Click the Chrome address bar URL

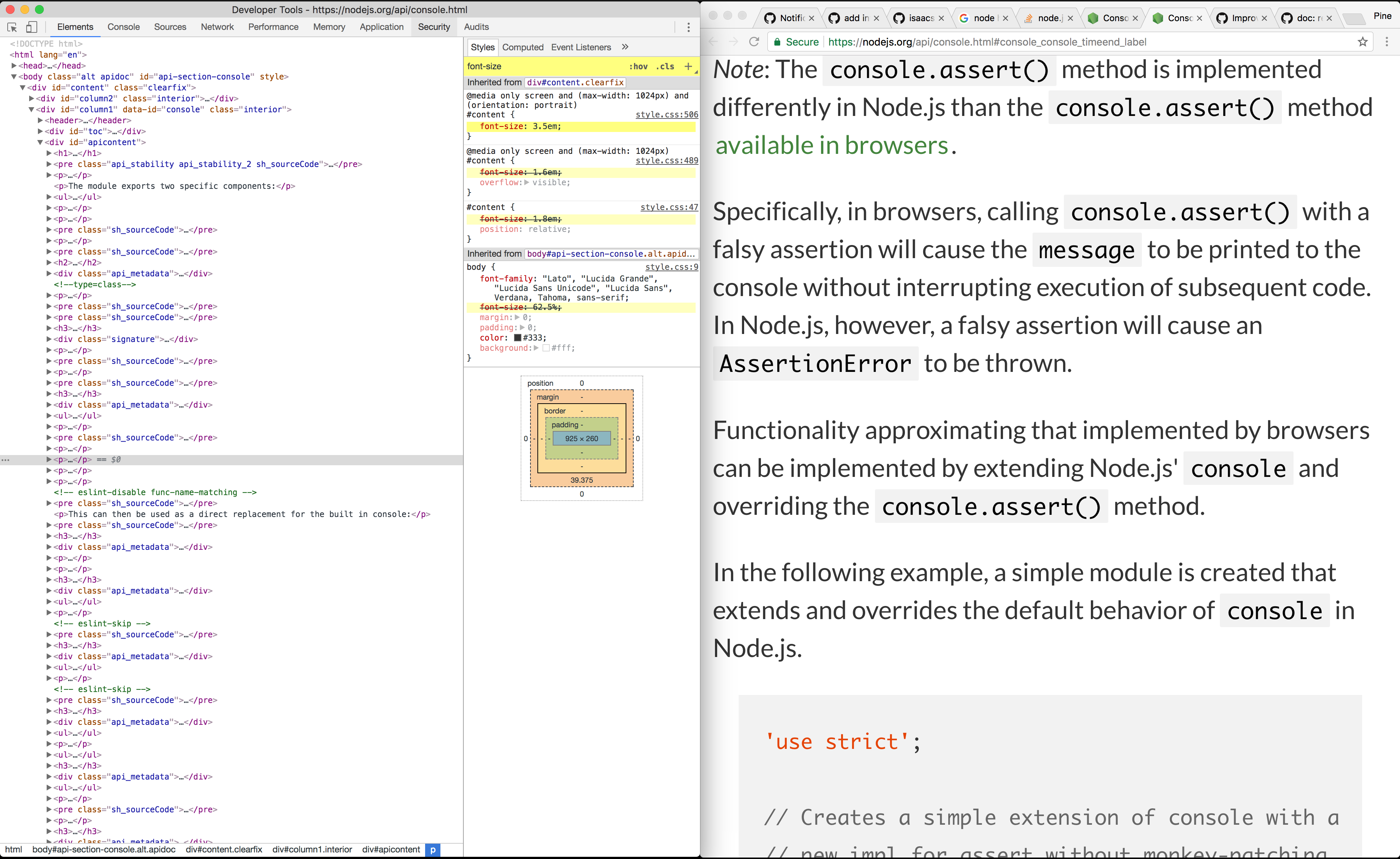tap(987, 42)
